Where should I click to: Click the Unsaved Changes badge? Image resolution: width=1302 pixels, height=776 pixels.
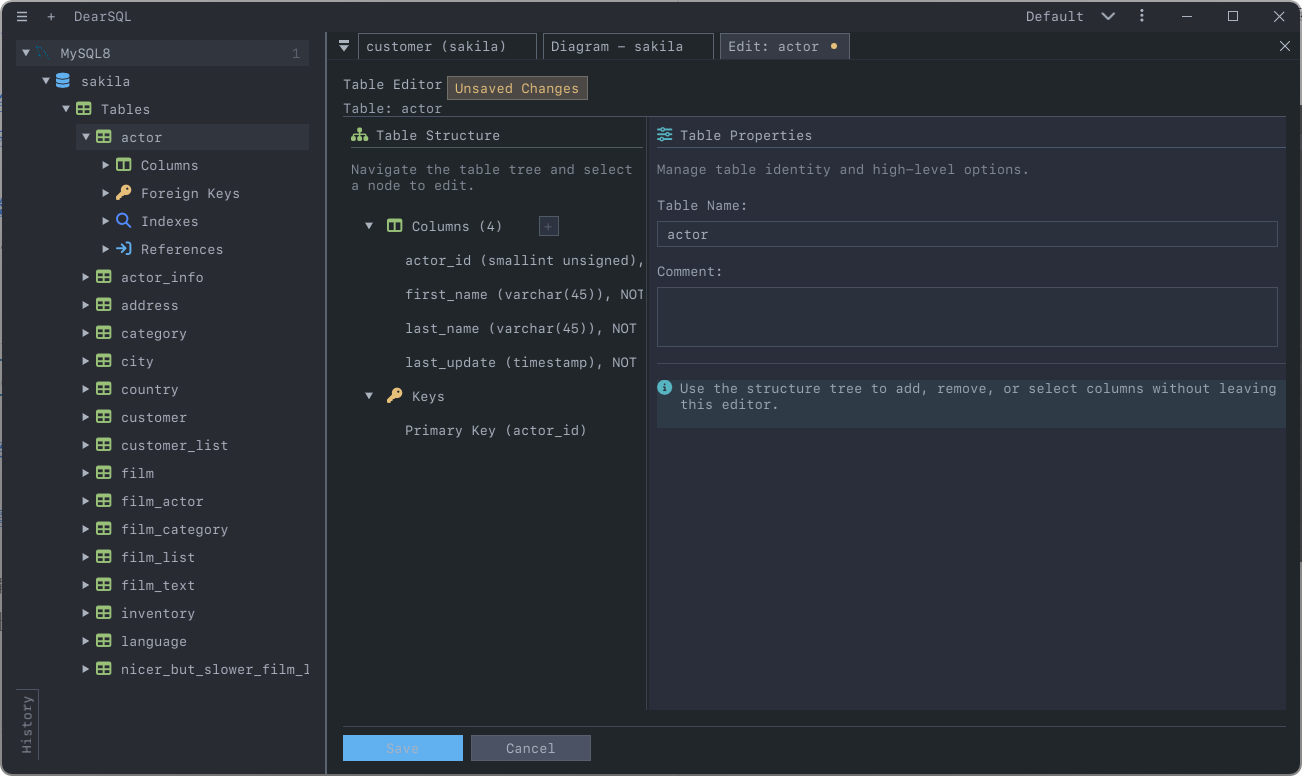[517, 88]
